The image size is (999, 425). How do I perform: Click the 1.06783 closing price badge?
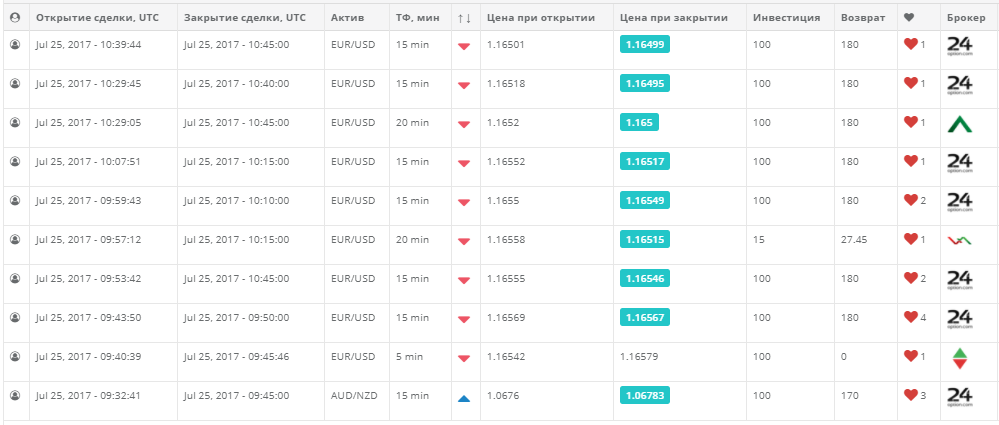point(645,395)
